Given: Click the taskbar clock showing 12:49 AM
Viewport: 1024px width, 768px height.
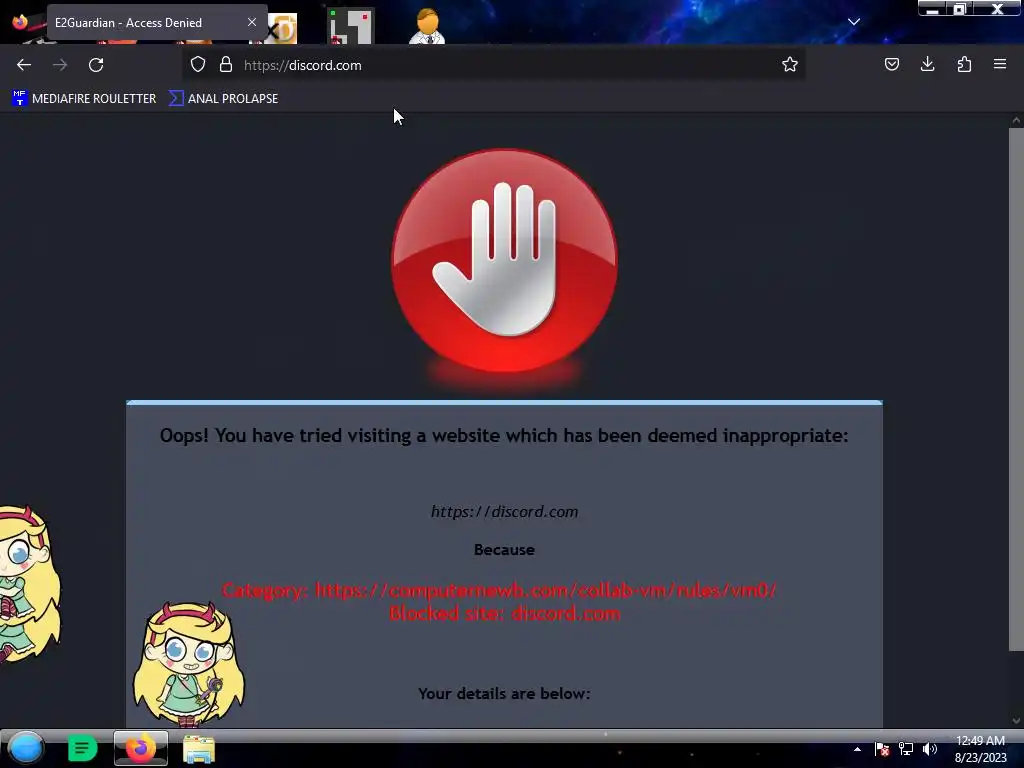Looking at the screenshot, I should coord(980,749).
